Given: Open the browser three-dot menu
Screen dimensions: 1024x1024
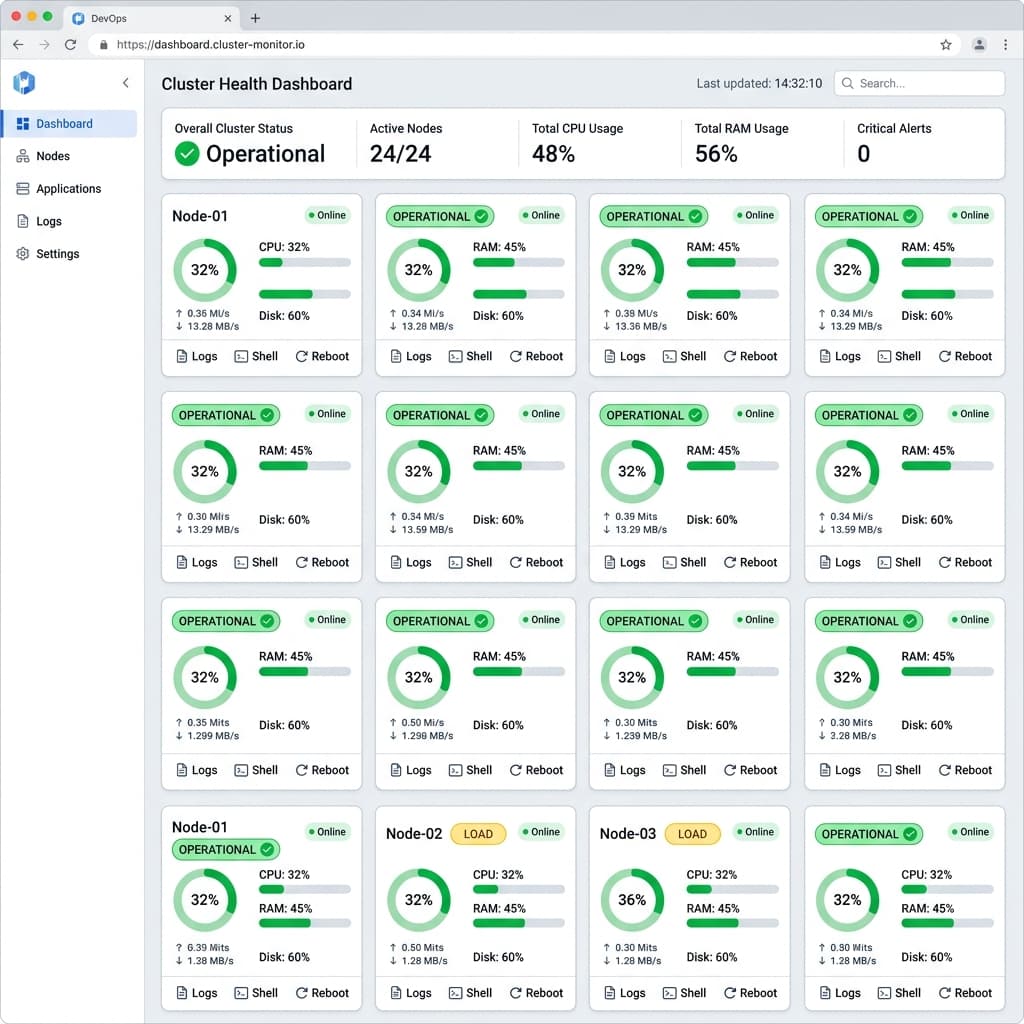Looking at the screenshot, I should coord(1005,44).
